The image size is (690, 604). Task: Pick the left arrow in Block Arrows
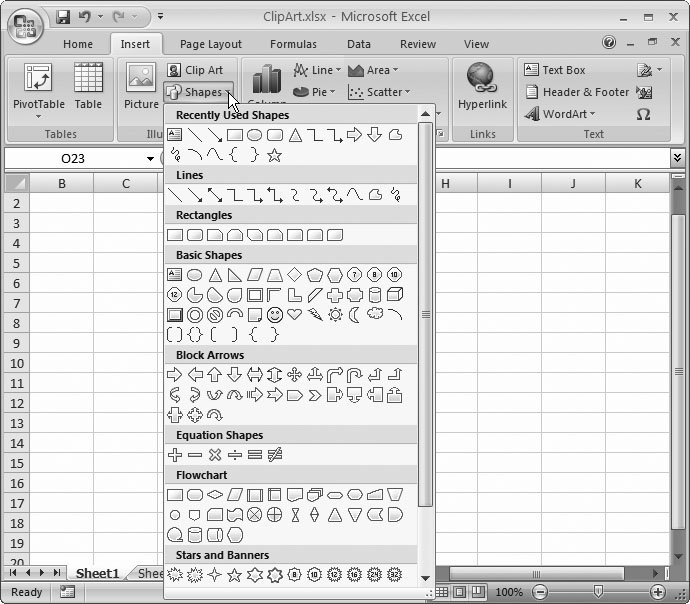click(x=195, y=375)
